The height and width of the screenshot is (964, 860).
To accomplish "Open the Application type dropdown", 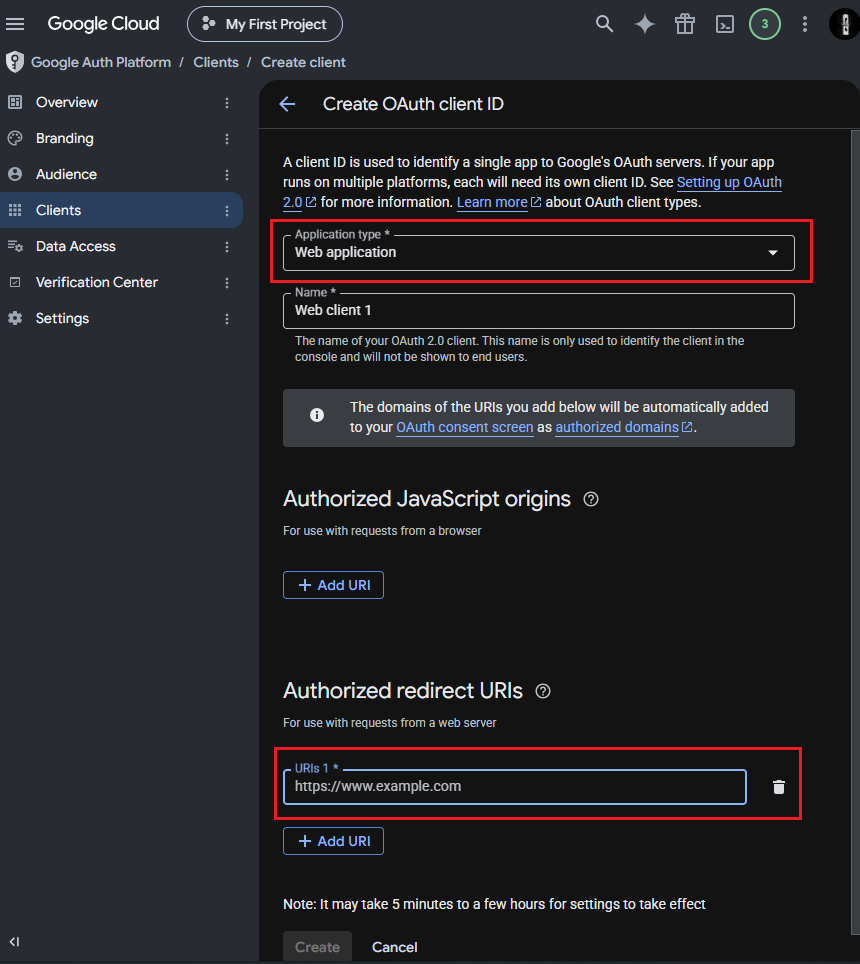I will tap(538, 253).
